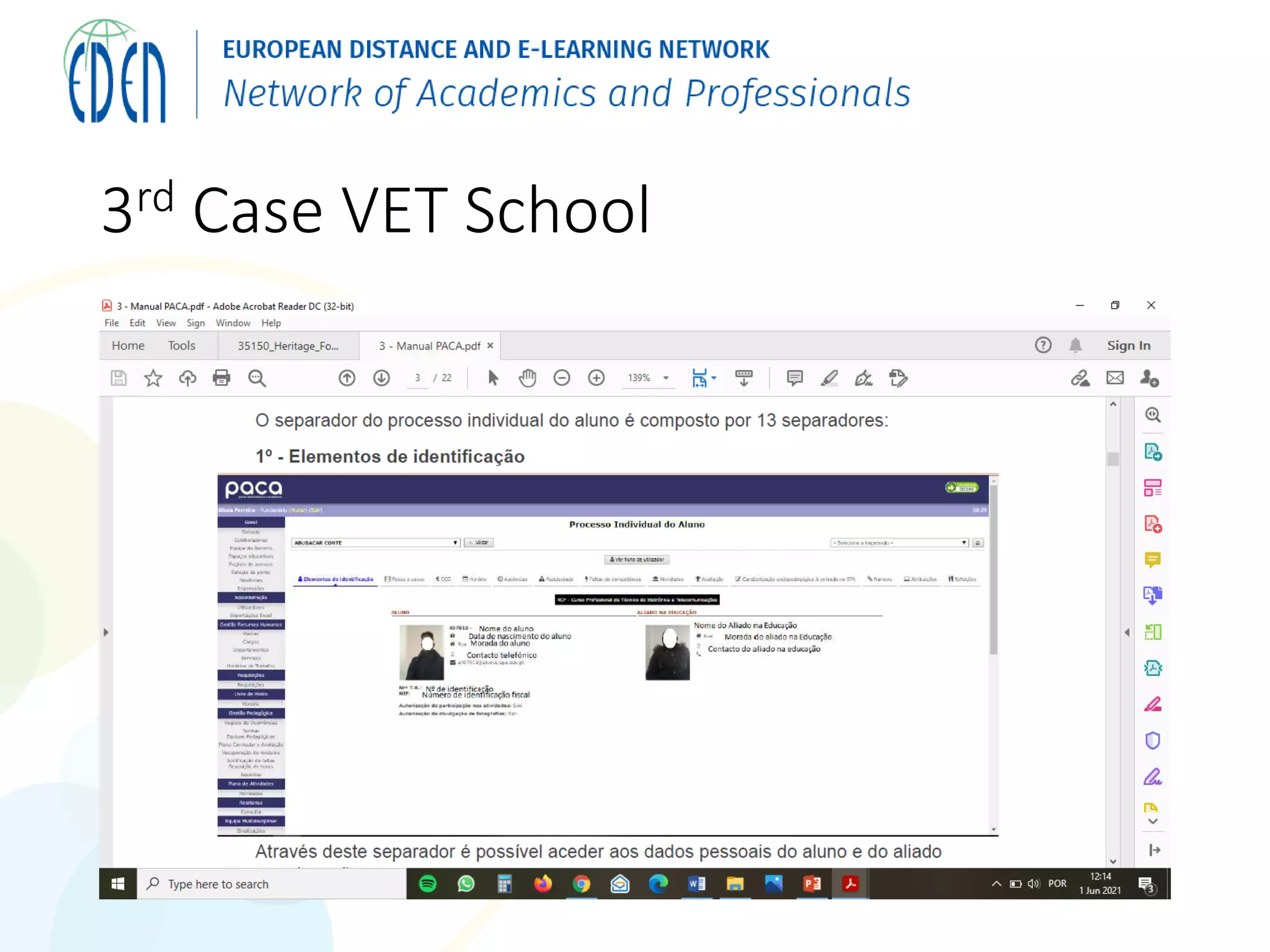Collapse the right tools pane arrow

tap(1127, 632)
